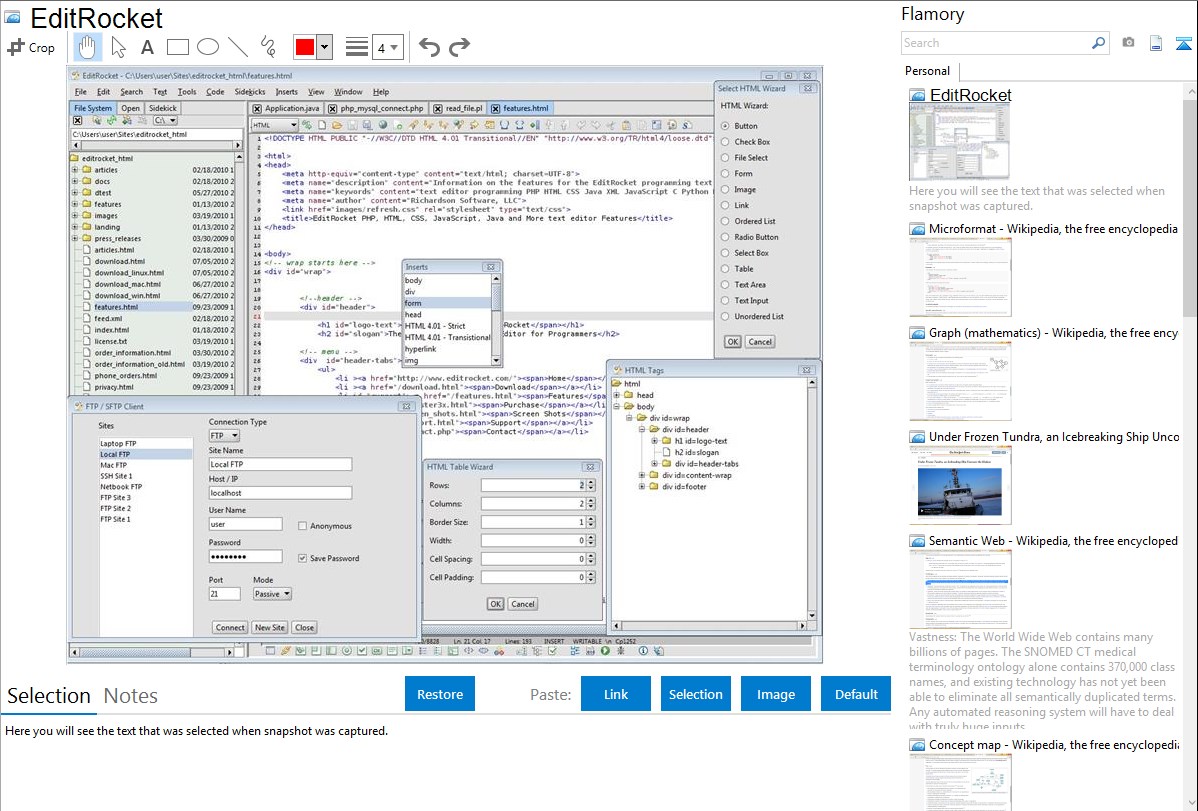This screenshot has height=811, width=1198.
Task: Expand the head node in HTML Tags tree
Action: (617, 395)
